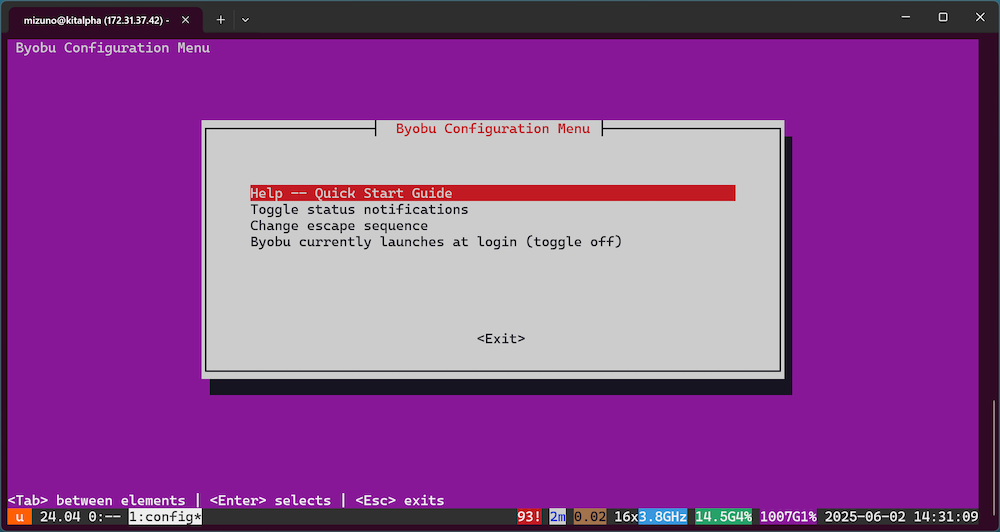Click the 14.5G4% memory indicator
The width and height of the screenshot is (1000, 532).
pyautogui.click(x=724, y=517)
